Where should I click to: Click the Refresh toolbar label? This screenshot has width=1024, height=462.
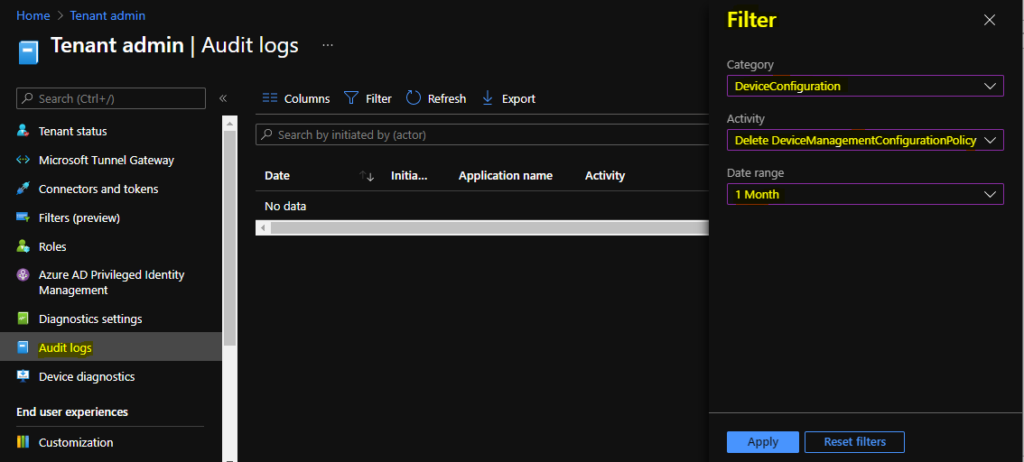(x=447, y=99)
